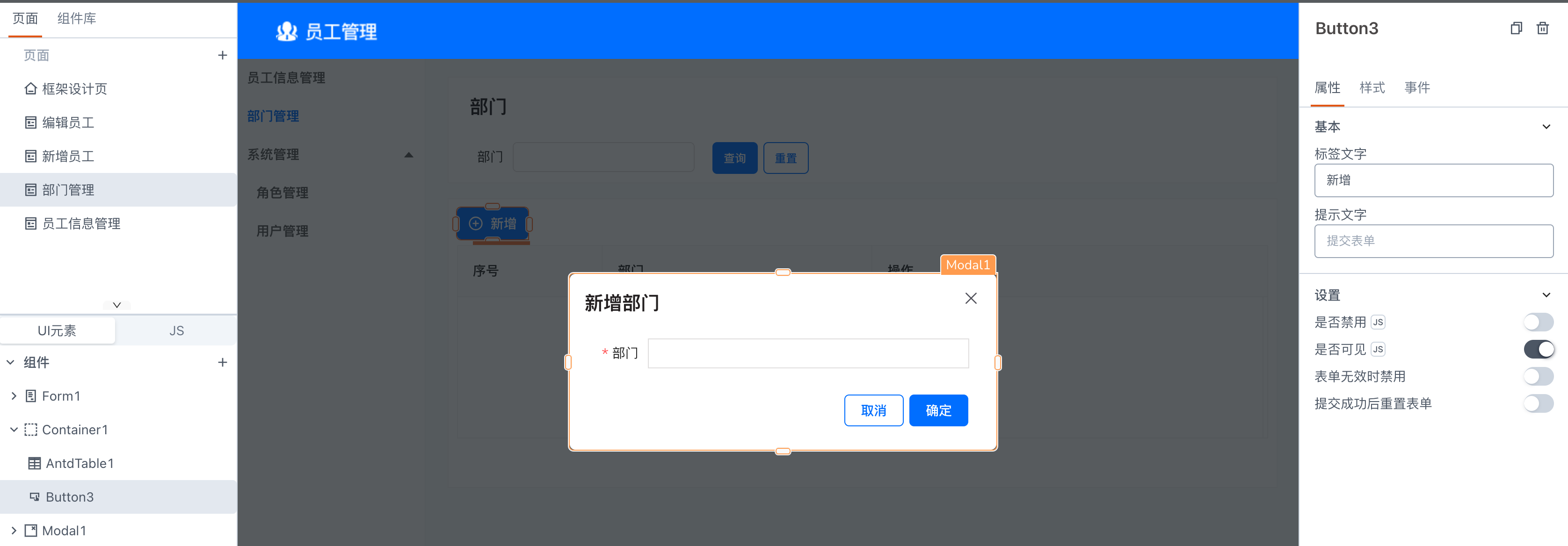Click the home icon next to 框架设计页
Image resolution: width=1568 pixels, height=546 pixels.
click(30, 89)
